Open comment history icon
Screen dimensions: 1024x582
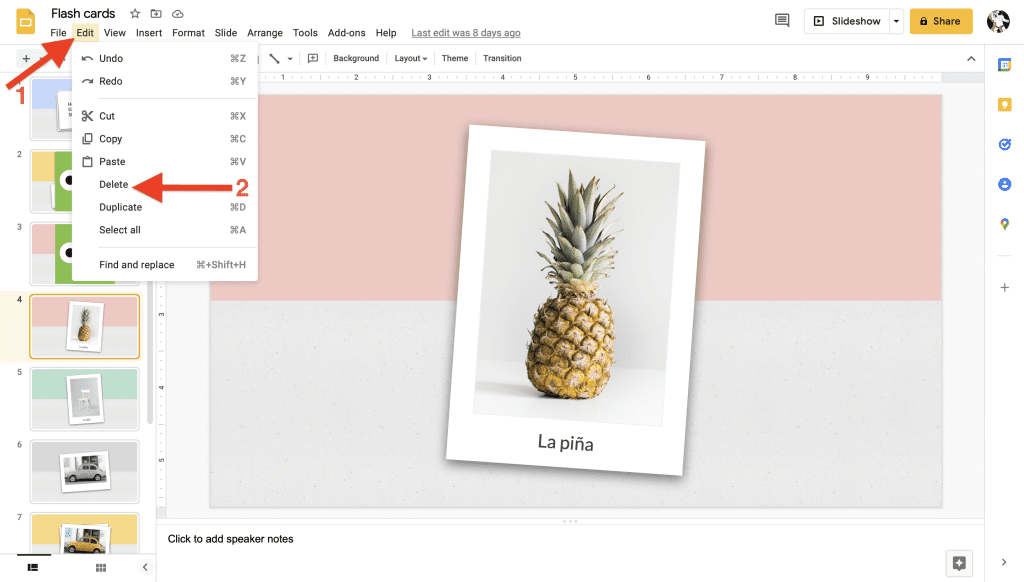[x=782, y=21]
